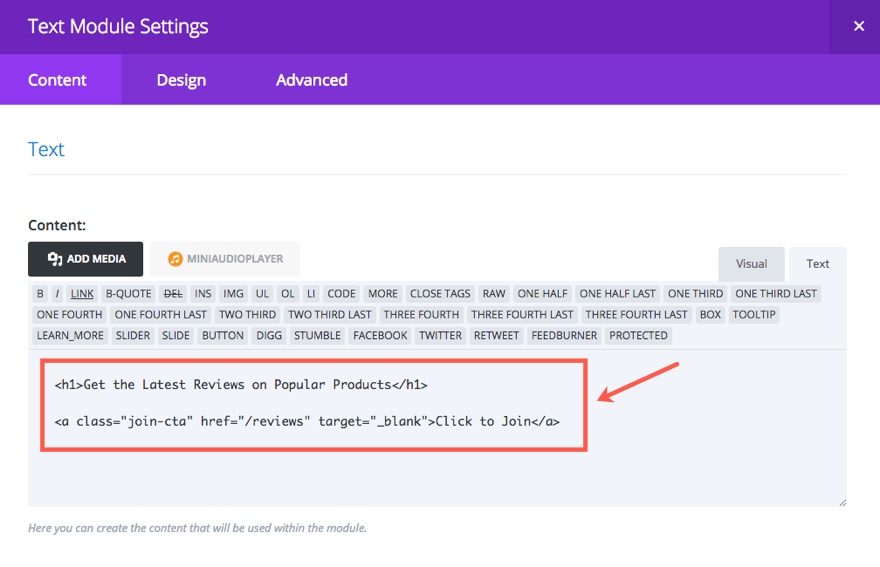Click the TOOLTIP shortcode button
Screen dimensions: 880x567
click(x=753, y=315)
